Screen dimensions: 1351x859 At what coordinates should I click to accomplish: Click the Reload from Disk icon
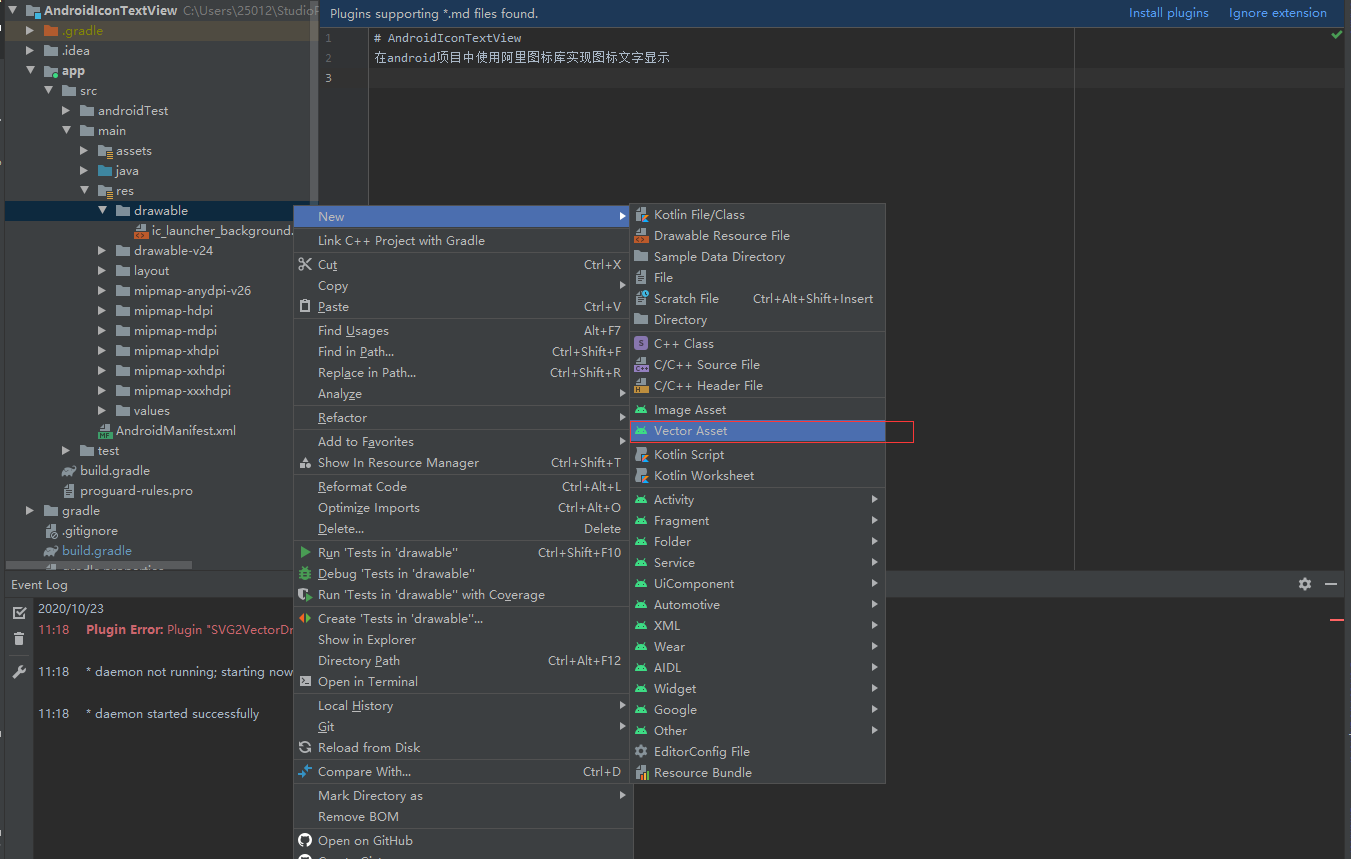point(306,748)
